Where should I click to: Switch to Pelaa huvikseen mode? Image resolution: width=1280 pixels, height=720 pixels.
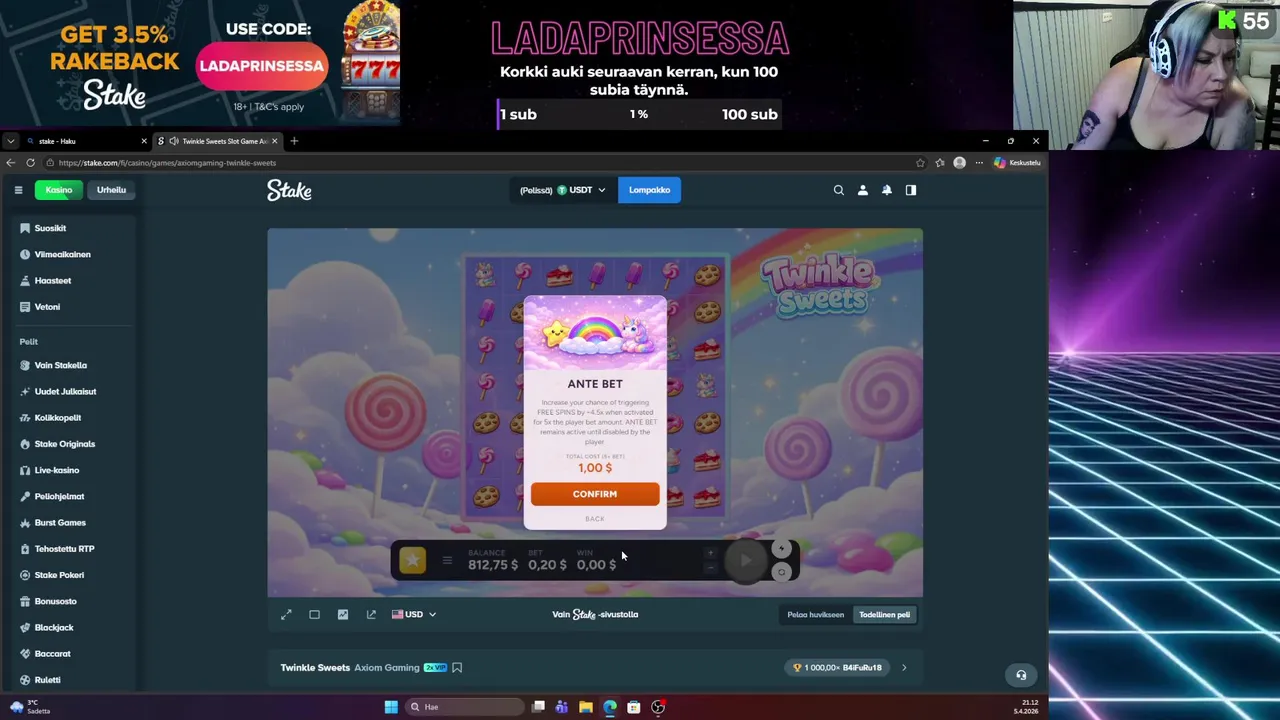815,614
